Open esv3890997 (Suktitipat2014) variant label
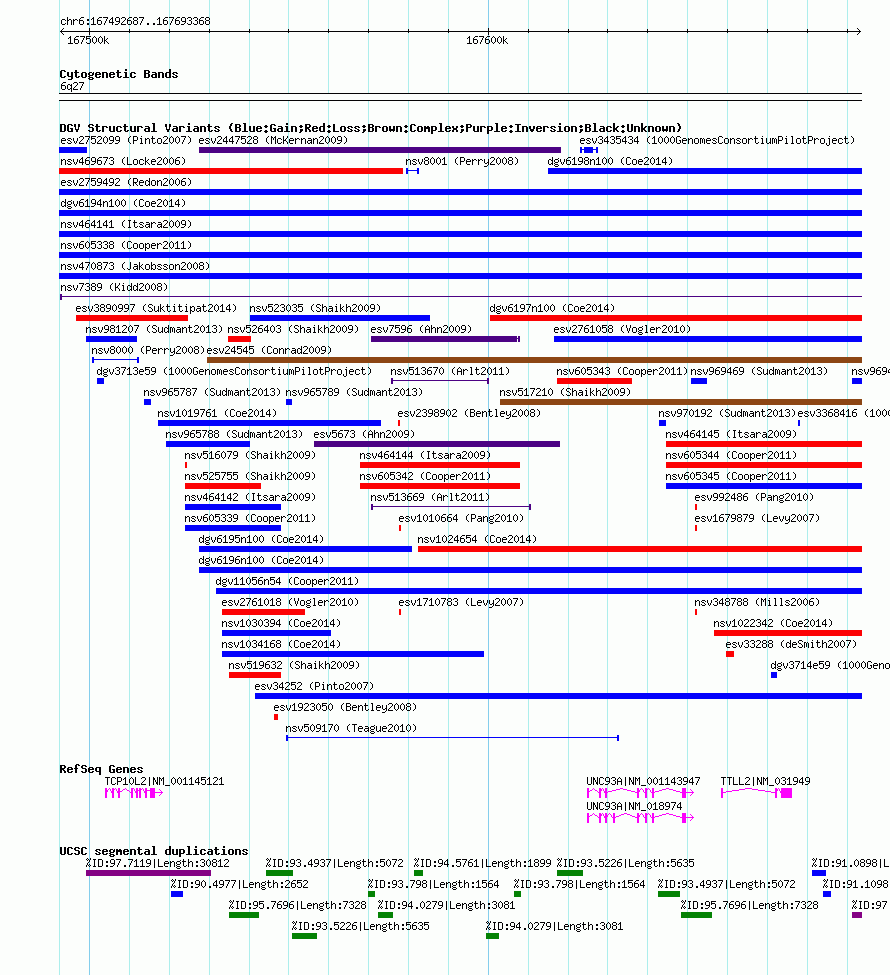 (x=156, y=308)
